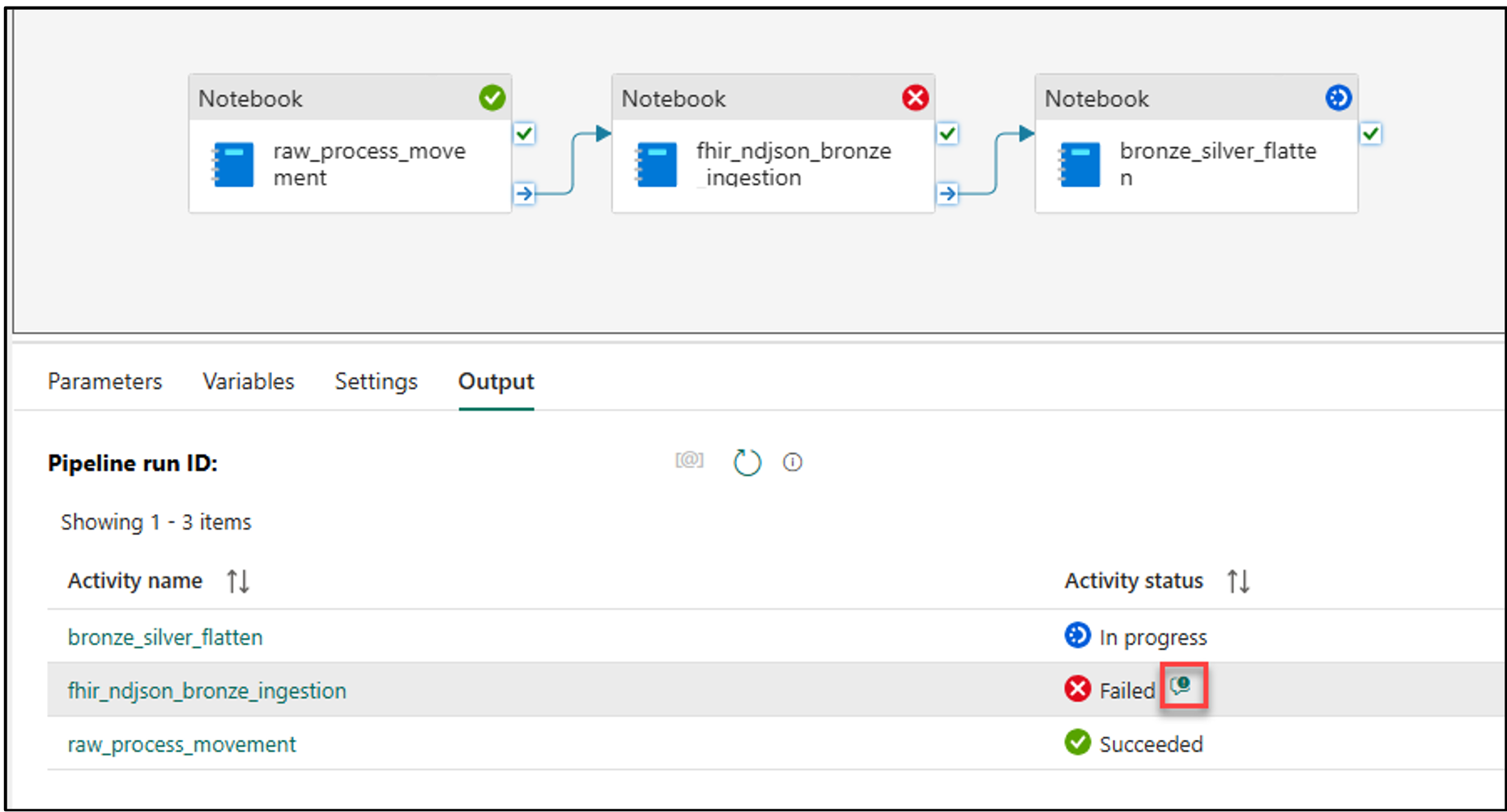This screenshot has width=1507, height=812.
Task: Click the on-success checkmark connector of raw_process_movement
Action: point(525,133)
